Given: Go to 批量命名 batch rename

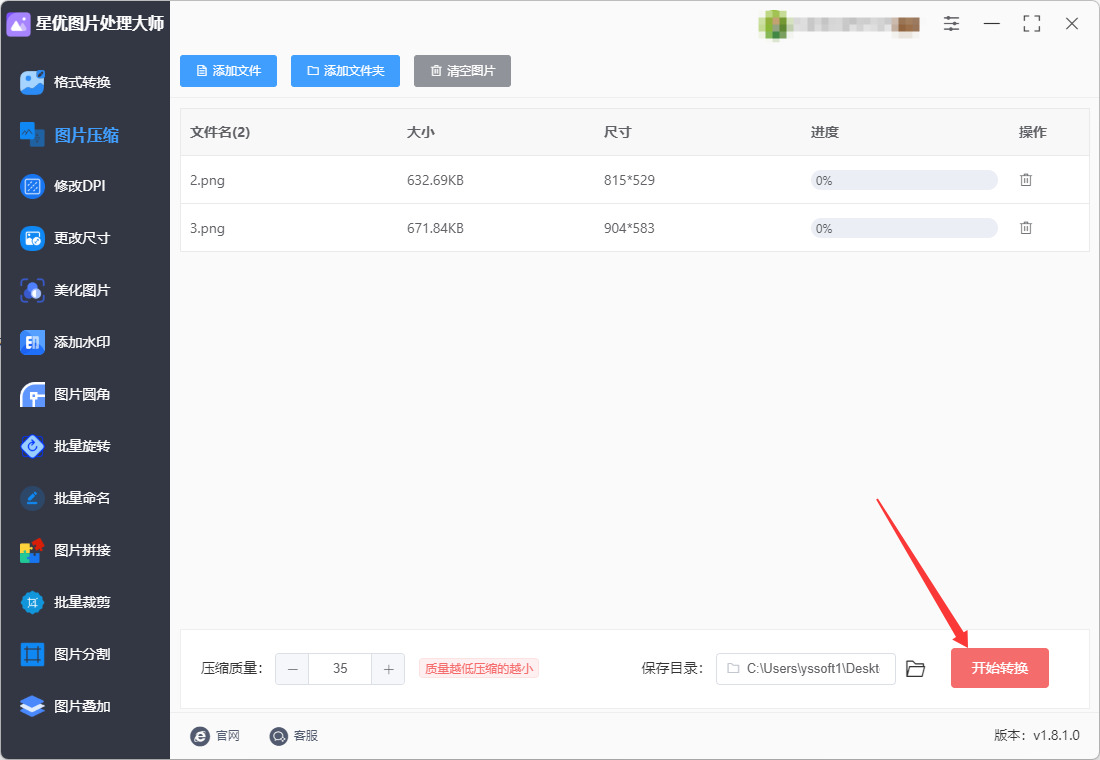Looking at the screenshot, I should coord(65,498).
